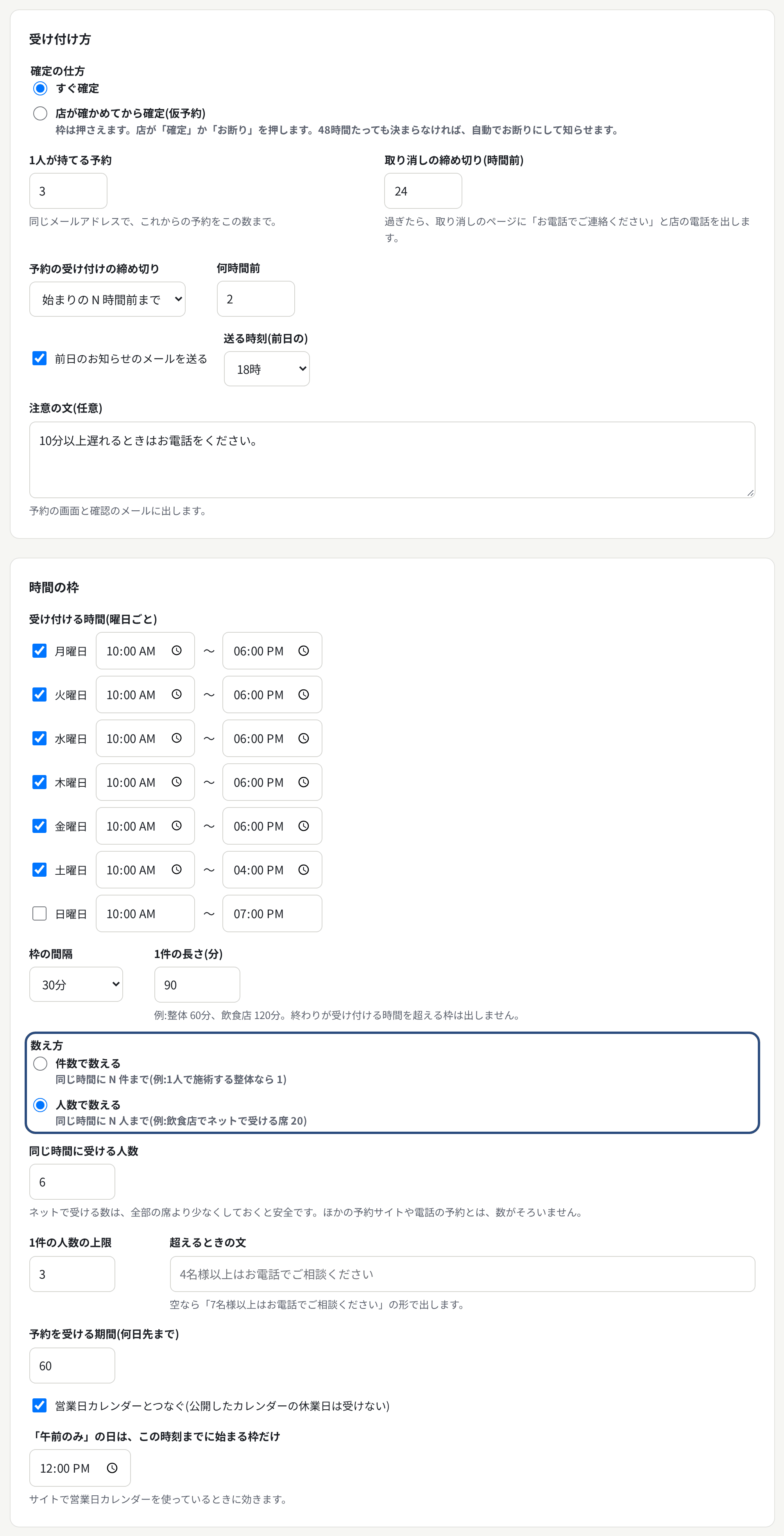Click the 1件の長さ(分) field
The image size is (784, 1536).
point(197,985)
